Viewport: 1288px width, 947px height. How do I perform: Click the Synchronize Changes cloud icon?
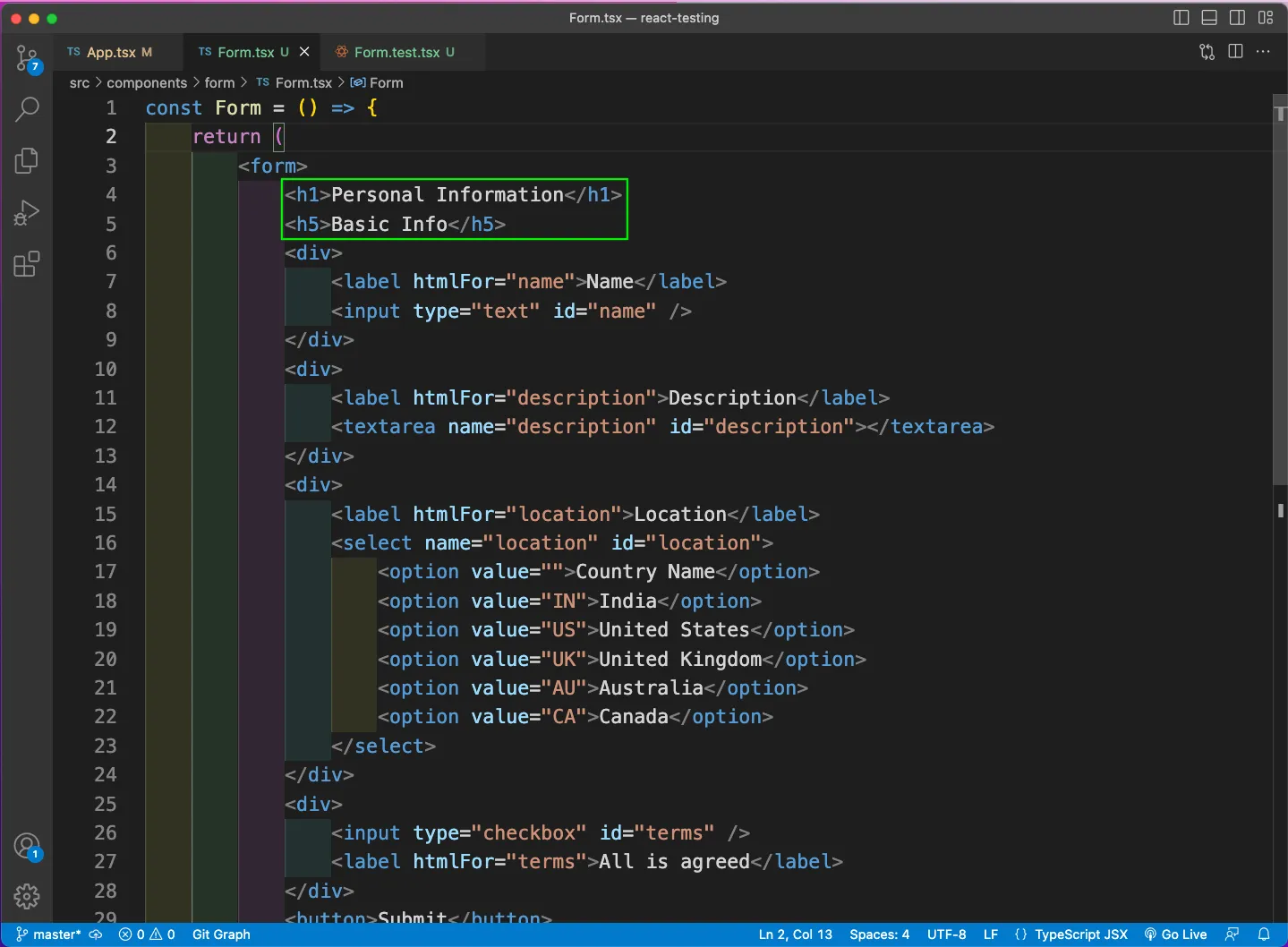click(x=96, y=934)
